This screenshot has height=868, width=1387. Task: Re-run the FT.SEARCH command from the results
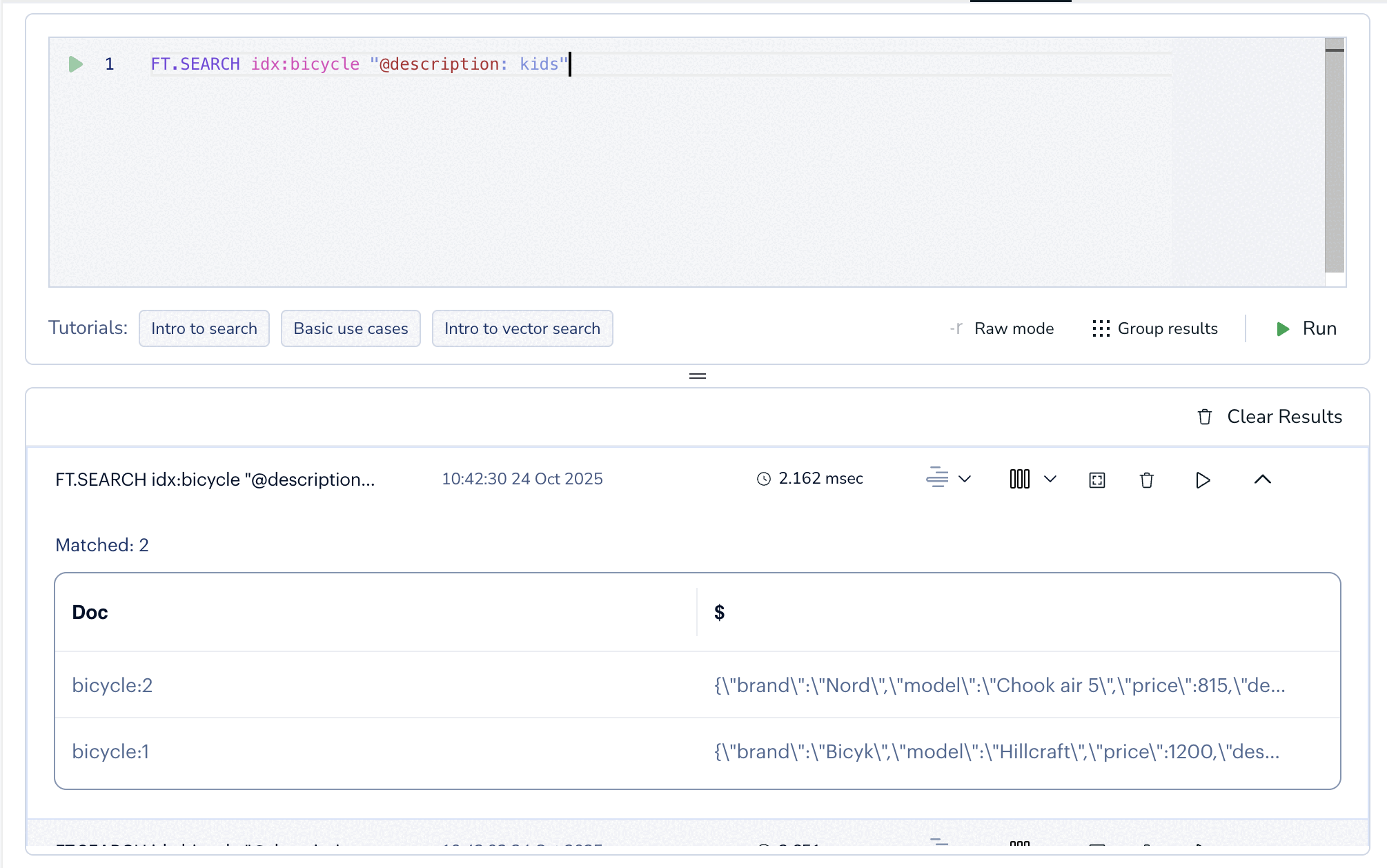(1203, 480)
